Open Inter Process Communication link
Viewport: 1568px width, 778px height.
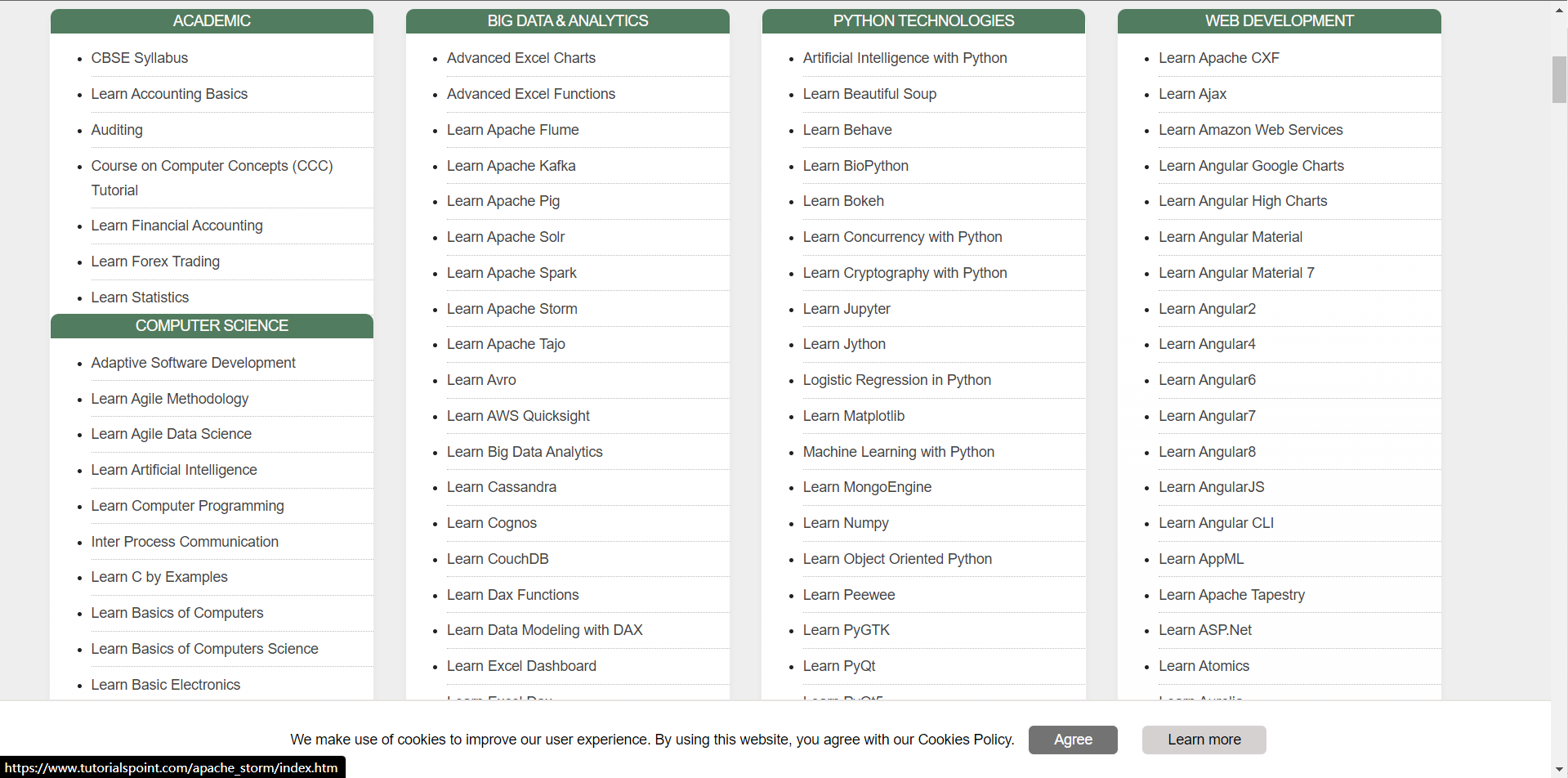pos(185,542)
